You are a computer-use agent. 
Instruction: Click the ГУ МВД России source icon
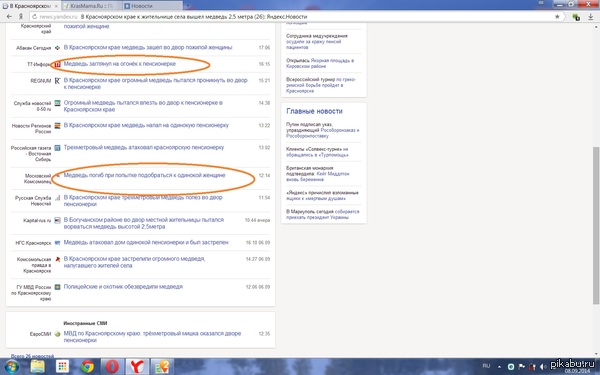[57, 287]
